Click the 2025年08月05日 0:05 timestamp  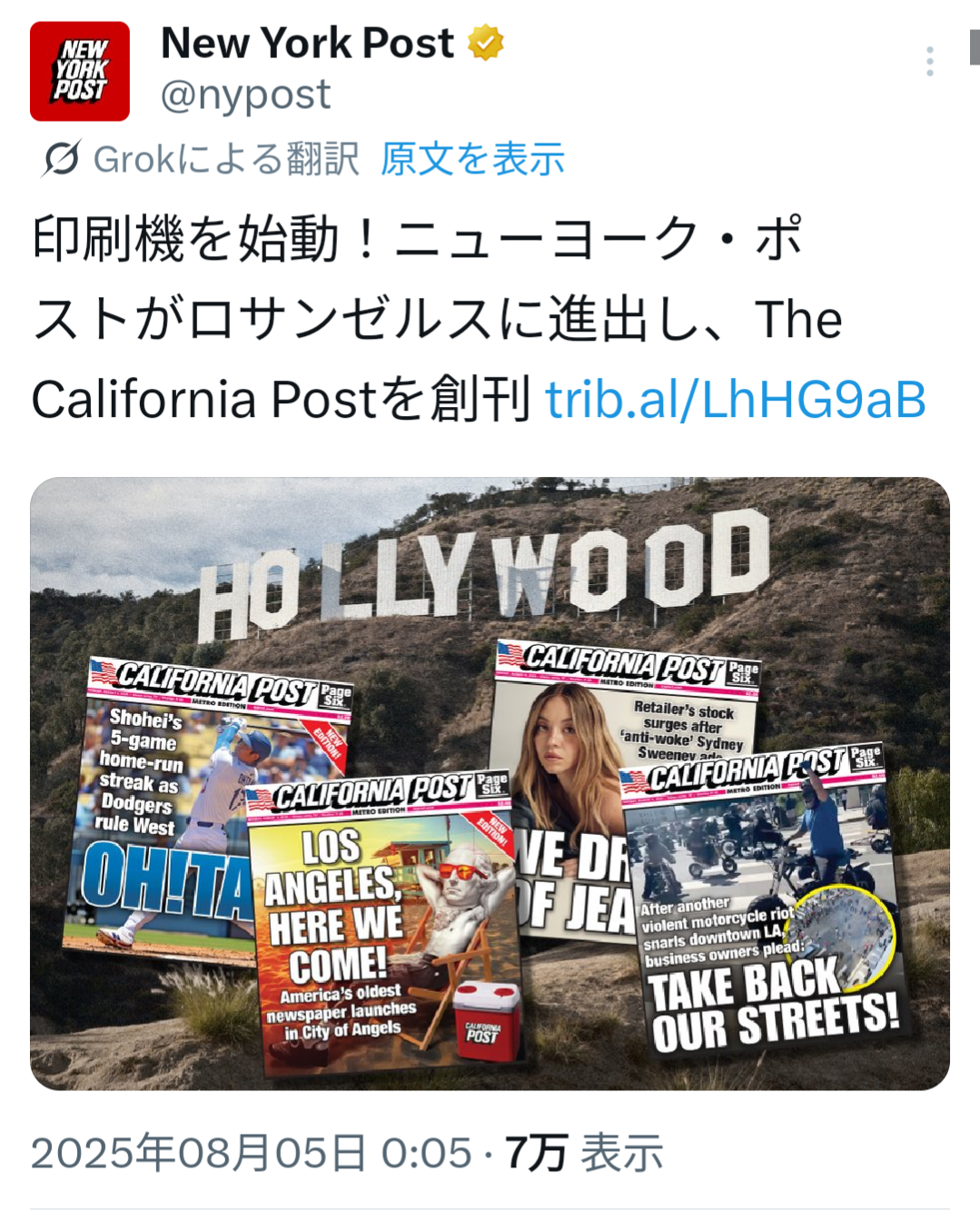pyautogui.click(x=252, y=1153)
